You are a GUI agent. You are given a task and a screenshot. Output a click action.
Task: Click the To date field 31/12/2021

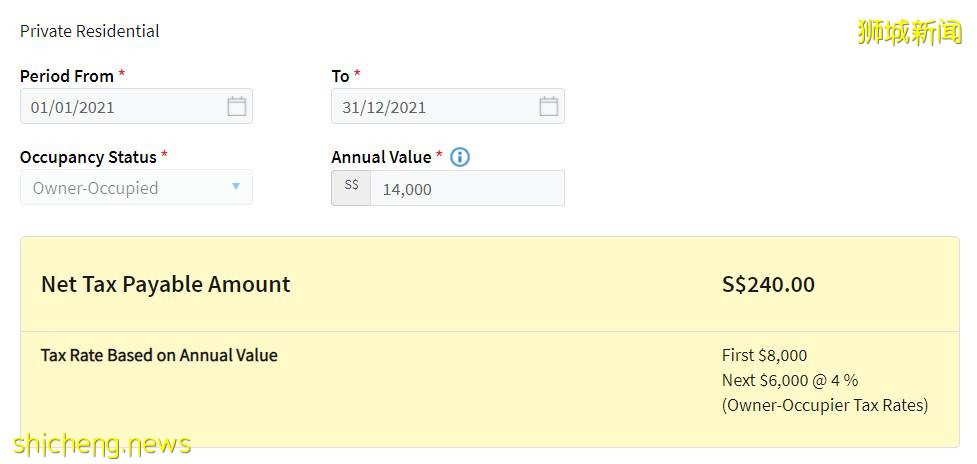coord(430,107)
